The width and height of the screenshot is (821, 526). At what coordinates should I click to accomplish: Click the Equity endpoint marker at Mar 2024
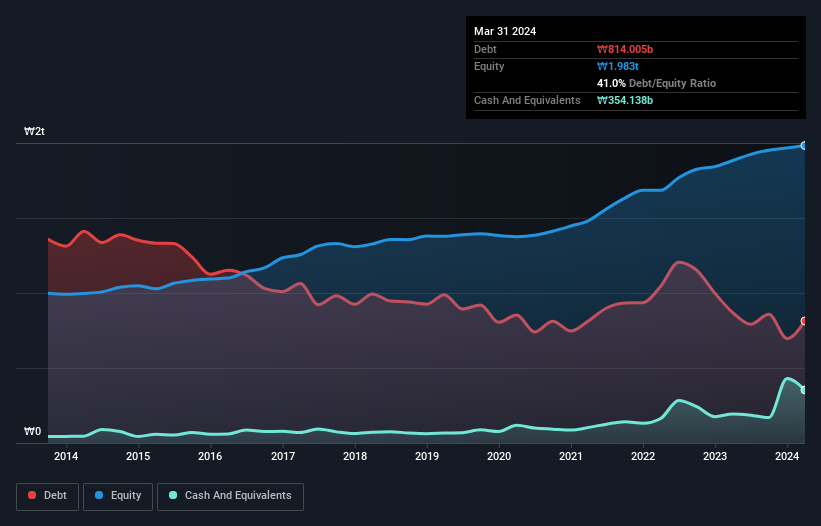tap(804, 146)
